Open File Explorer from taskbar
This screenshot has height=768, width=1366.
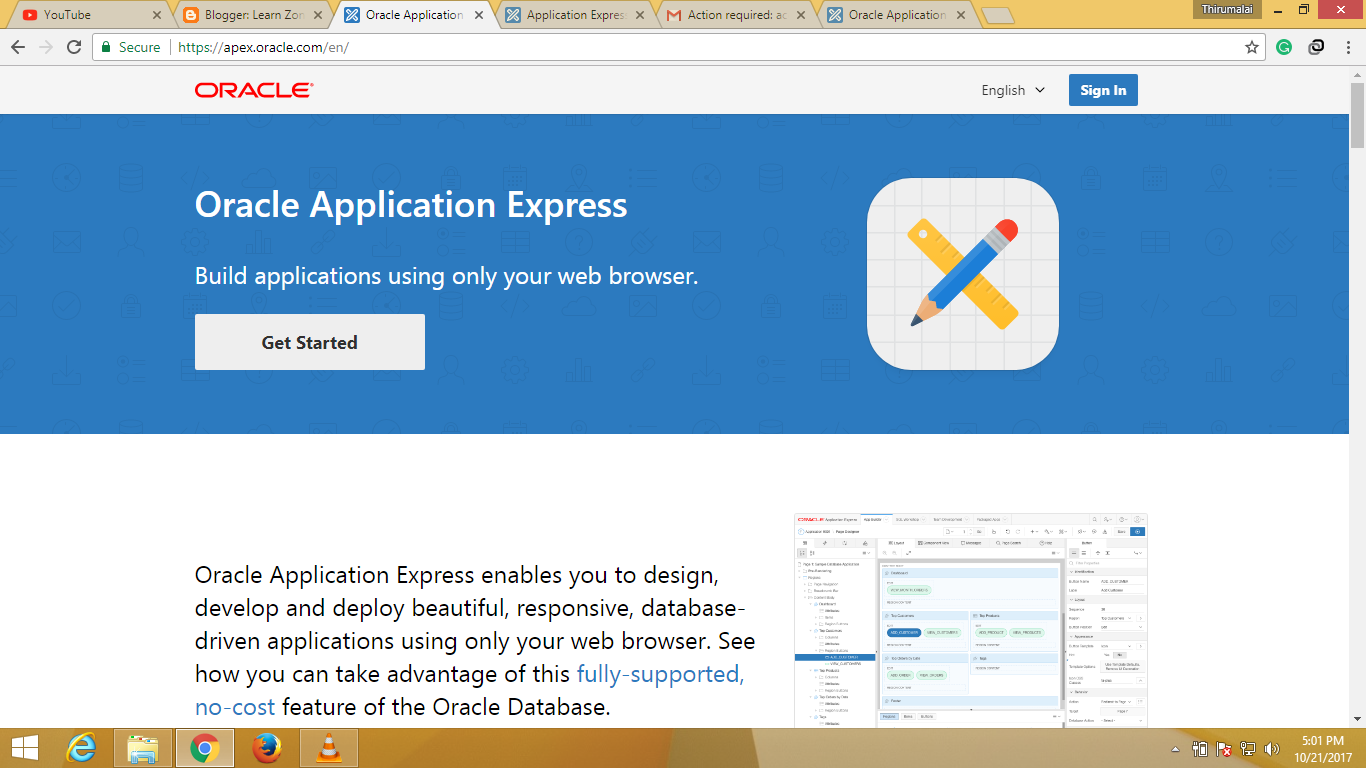click(x=143, y=748)
